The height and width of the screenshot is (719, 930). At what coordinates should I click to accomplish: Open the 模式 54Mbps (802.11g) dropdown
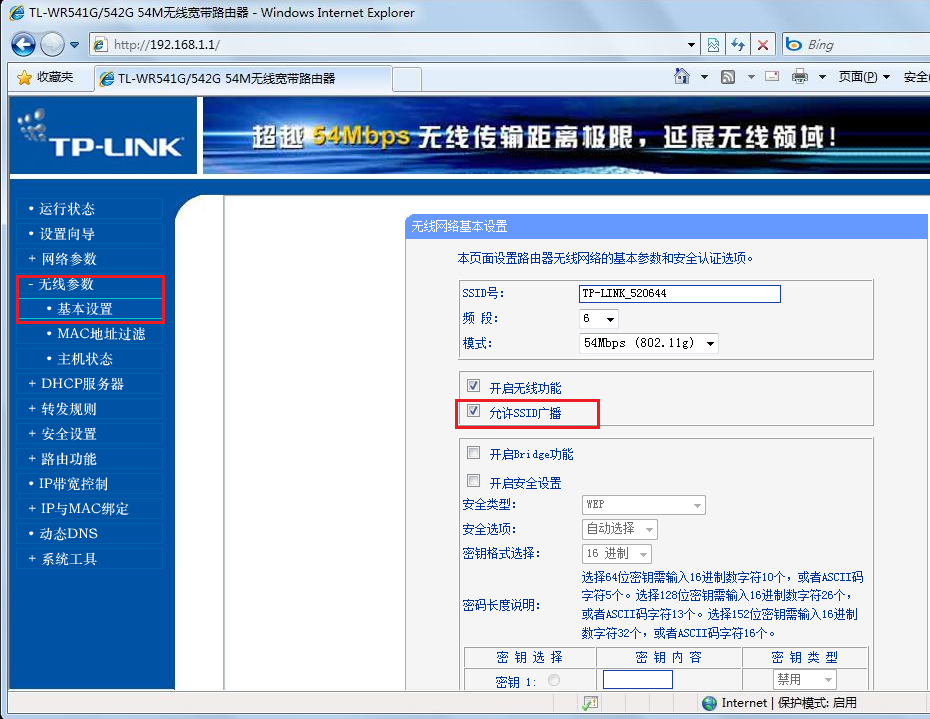650,343
